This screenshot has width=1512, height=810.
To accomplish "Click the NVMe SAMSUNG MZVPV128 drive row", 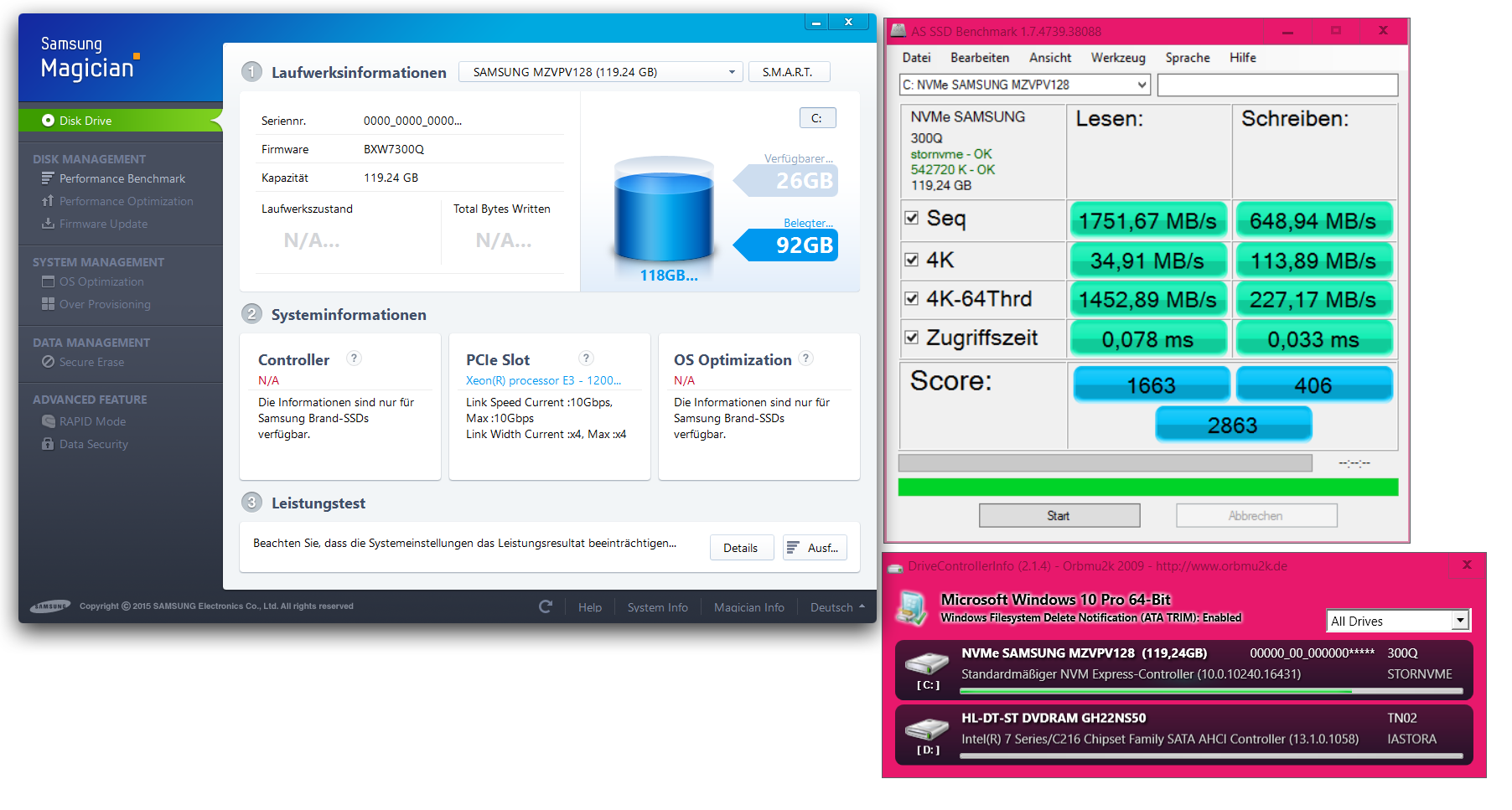I will [x=1184, y=669].
